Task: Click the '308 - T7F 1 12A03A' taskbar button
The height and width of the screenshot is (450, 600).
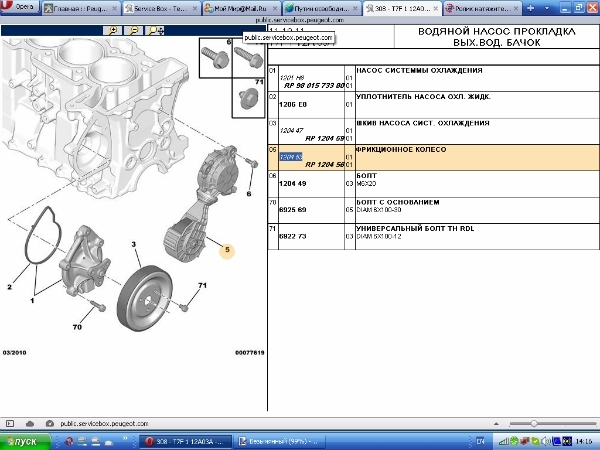Action: pyautogui.click(x=185, y=442)
